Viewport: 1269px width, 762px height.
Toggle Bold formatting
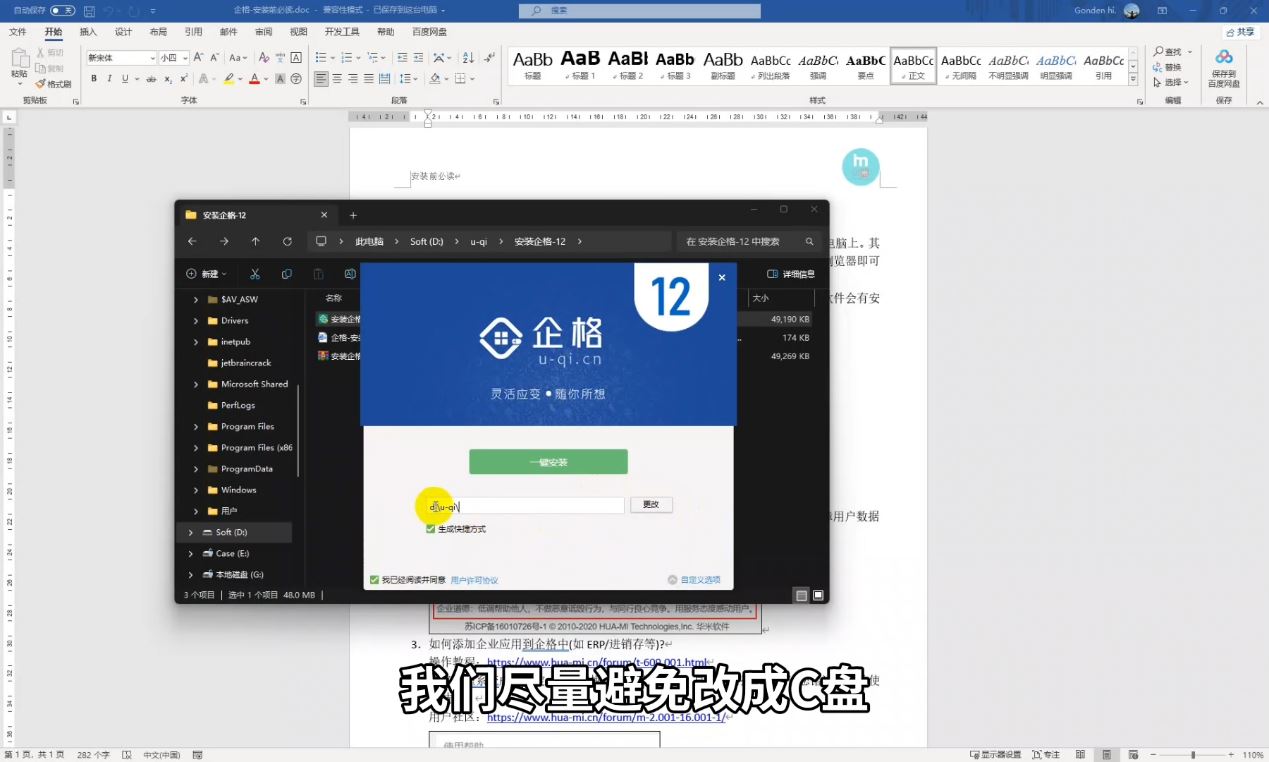point(94,78)
